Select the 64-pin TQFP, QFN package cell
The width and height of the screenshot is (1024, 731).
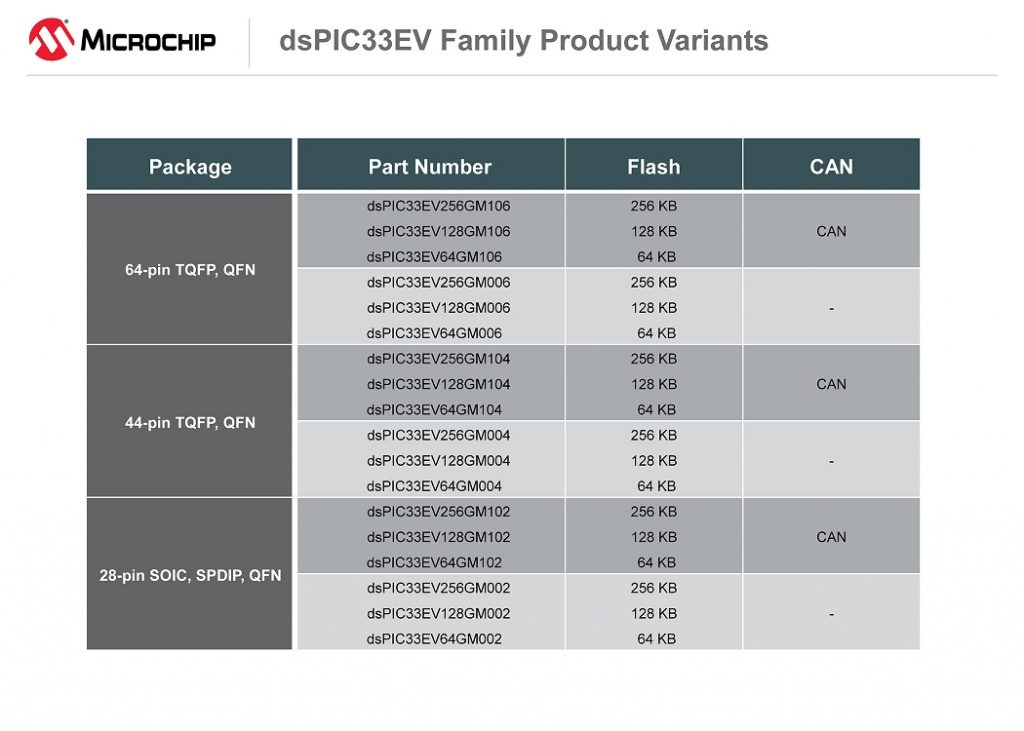(190, 270)
